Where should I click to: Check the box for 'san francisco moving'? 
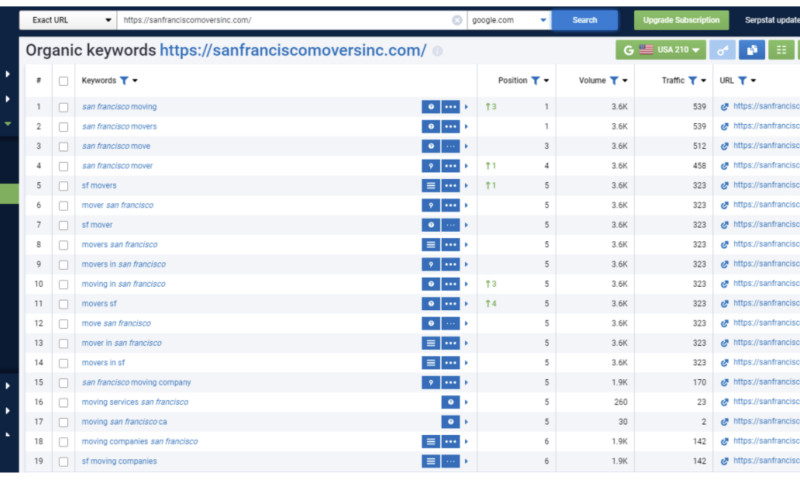[x=63, y=107]
